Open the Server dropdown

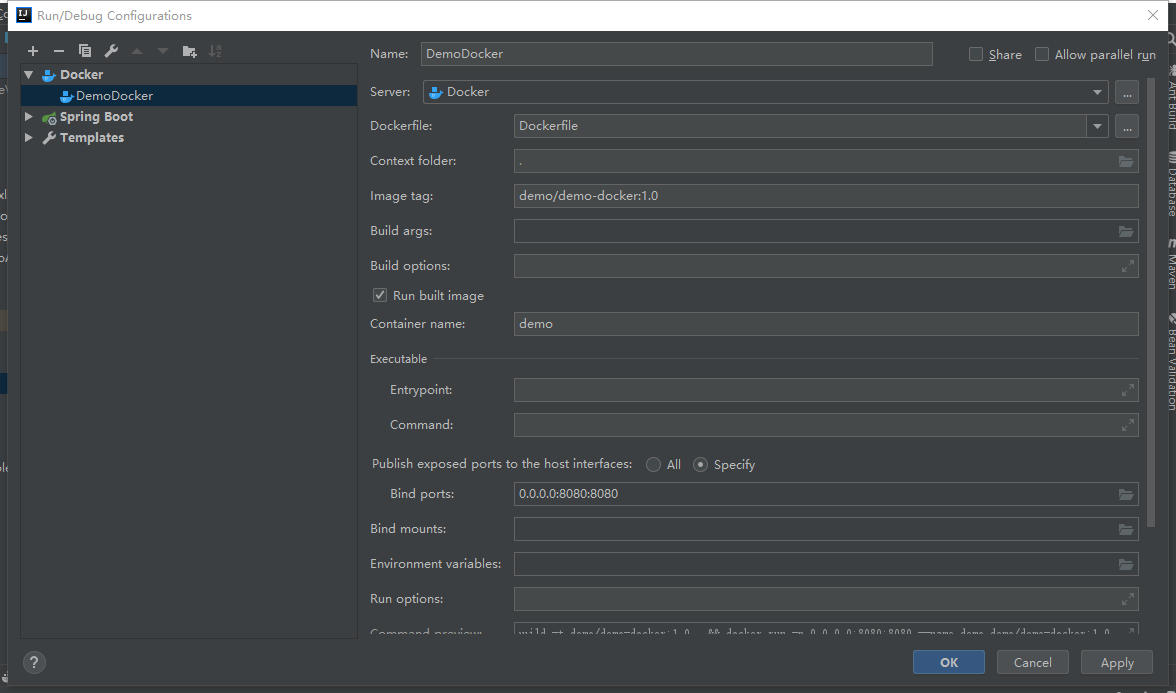tap(766, 92)
